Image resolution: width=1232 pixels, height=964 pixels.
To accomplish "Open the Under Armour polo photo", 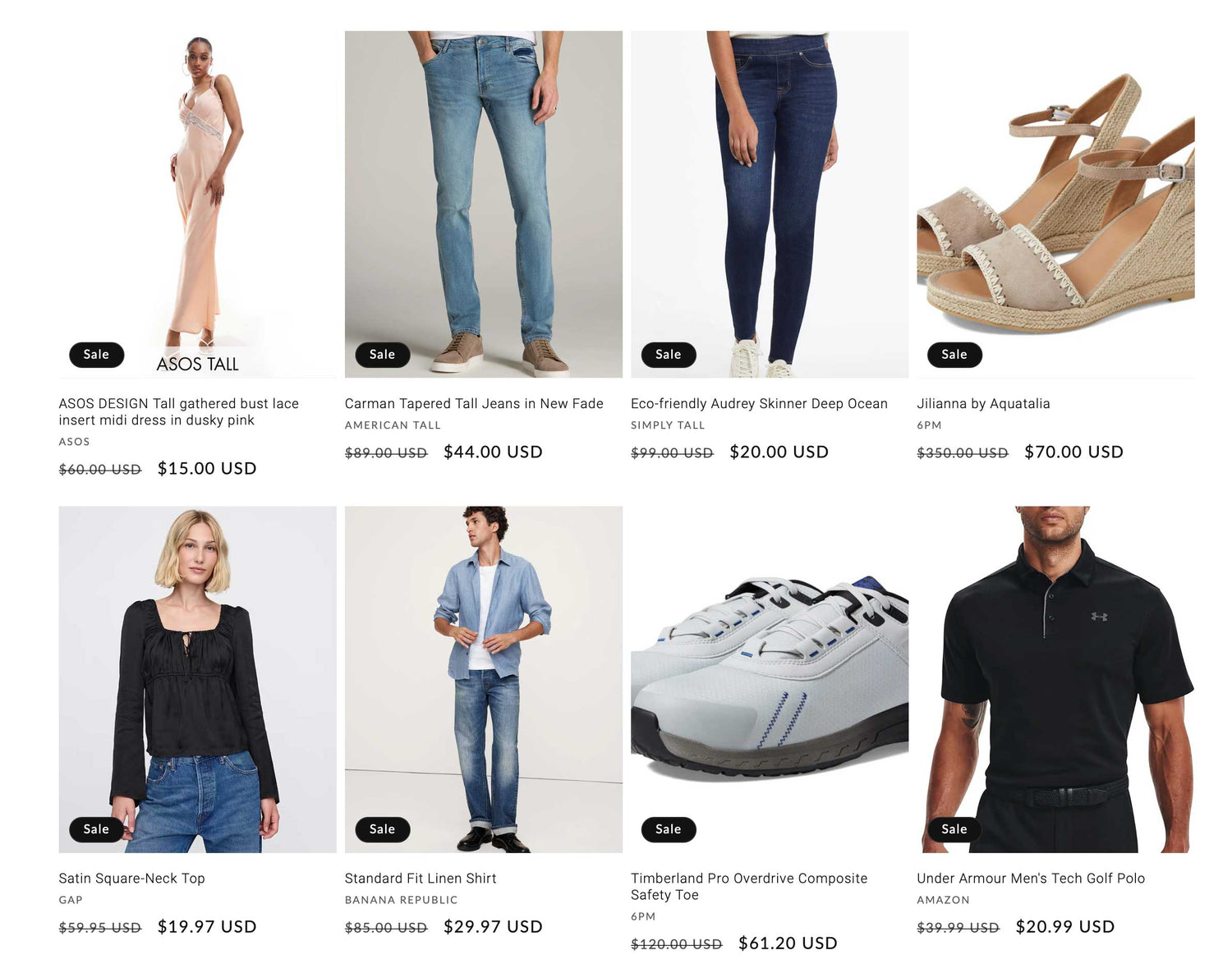I will point(1055,679).
